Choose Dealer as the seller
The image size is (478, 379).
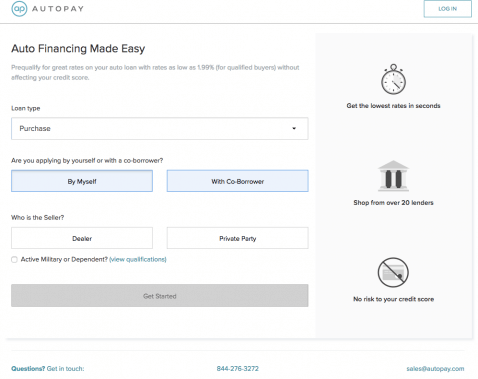(82, 238)
